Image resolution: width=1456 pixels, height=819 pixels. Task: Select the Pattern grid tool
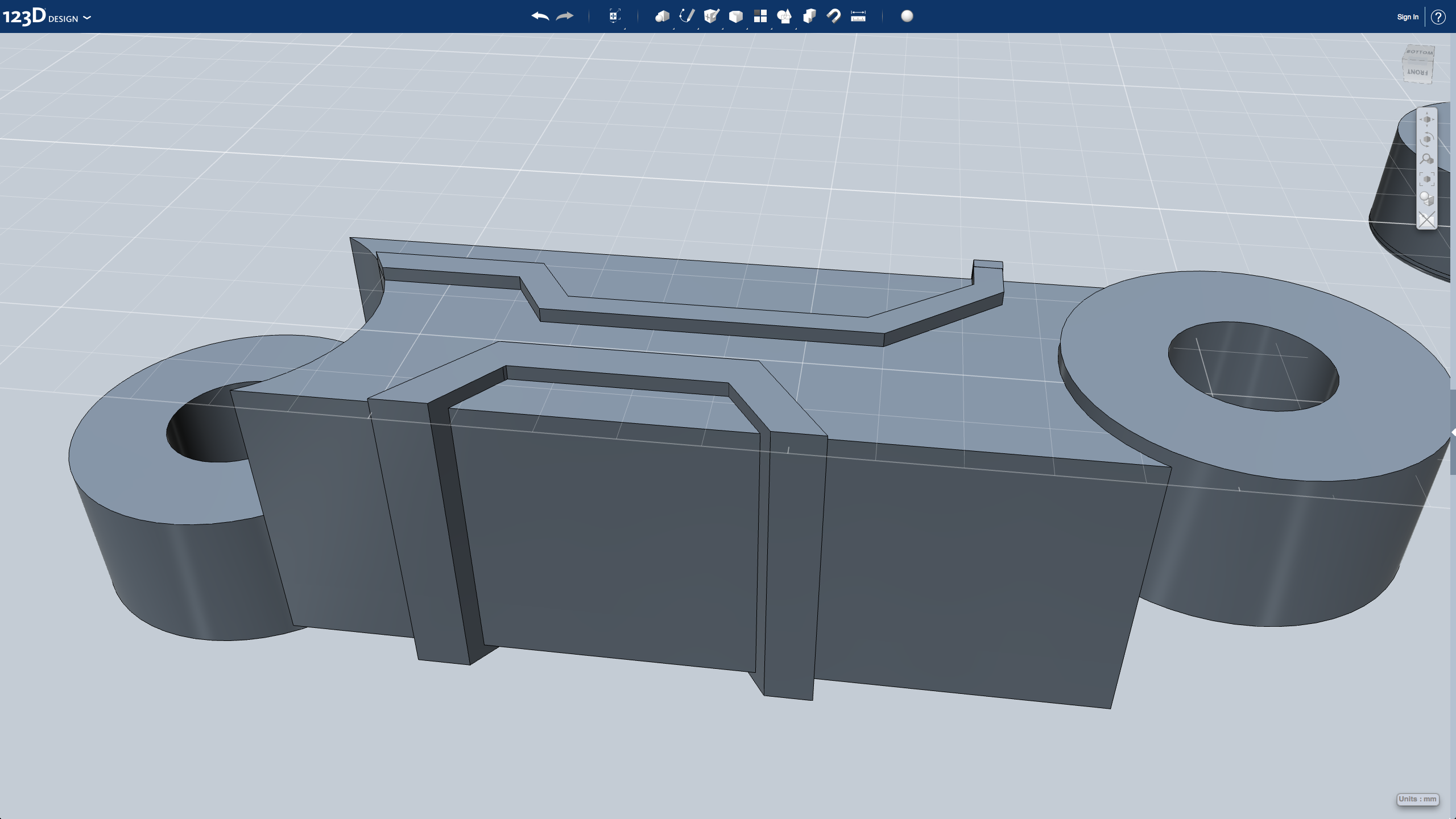coord(760,16)
